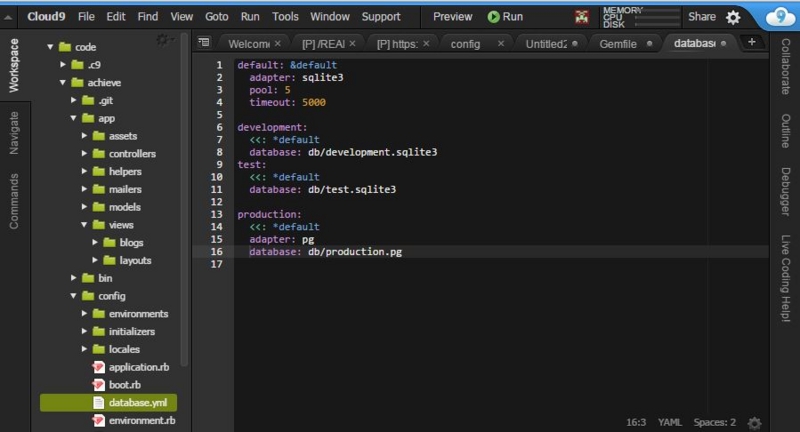
Task: Expand the mailers folder
Action: point(84,189)
